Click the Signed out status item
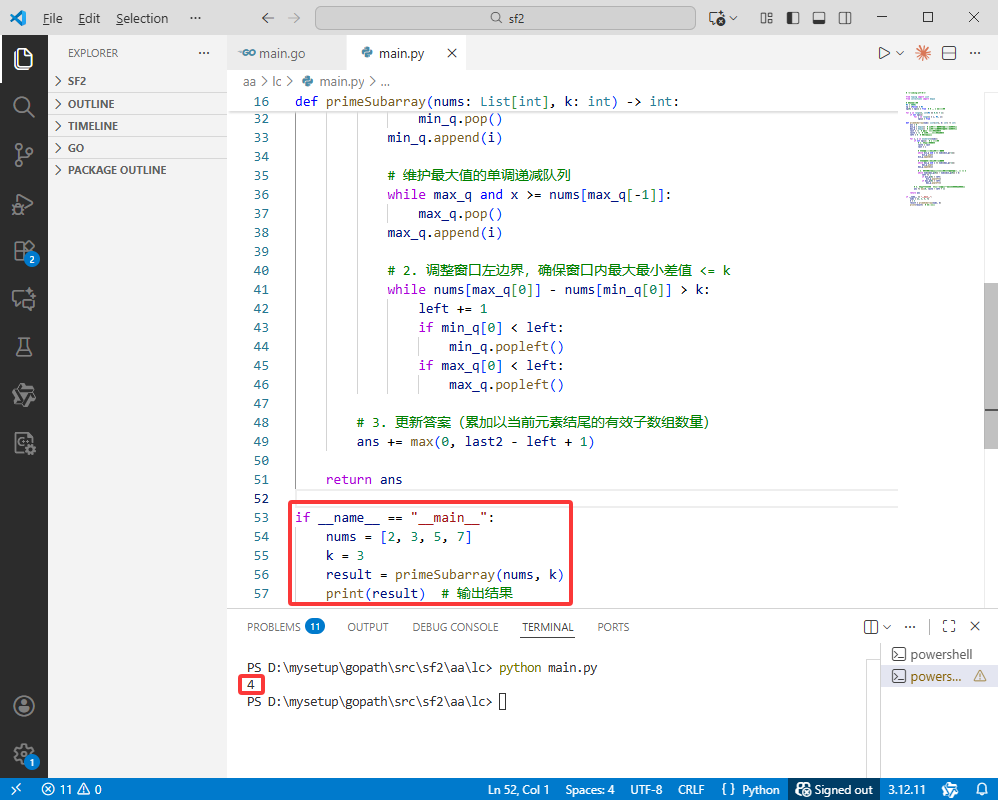Viewport: 998px width, 800px height. click(x=834, y=789)
